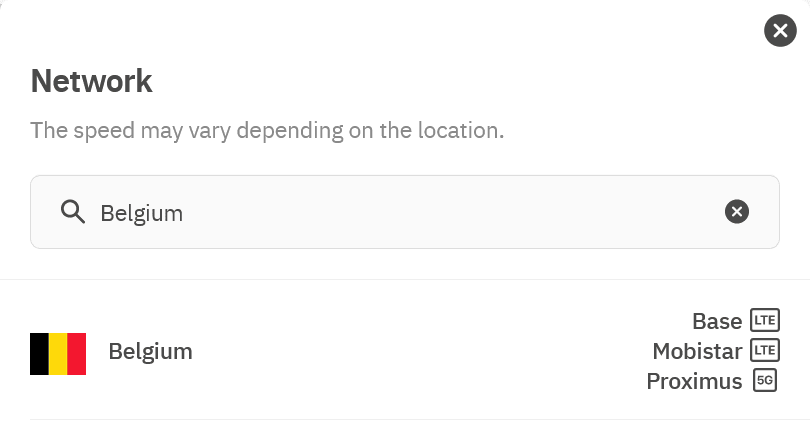Click the speed may vary notice text
Screen dimensions: 810x435
(267, 130)
